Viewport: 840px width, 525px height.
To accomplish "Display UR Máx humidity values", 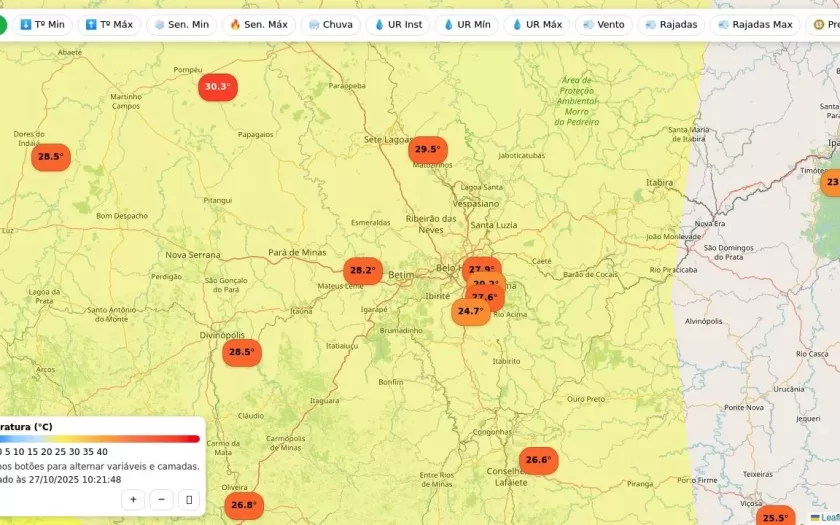I will [x=536, y=24].
